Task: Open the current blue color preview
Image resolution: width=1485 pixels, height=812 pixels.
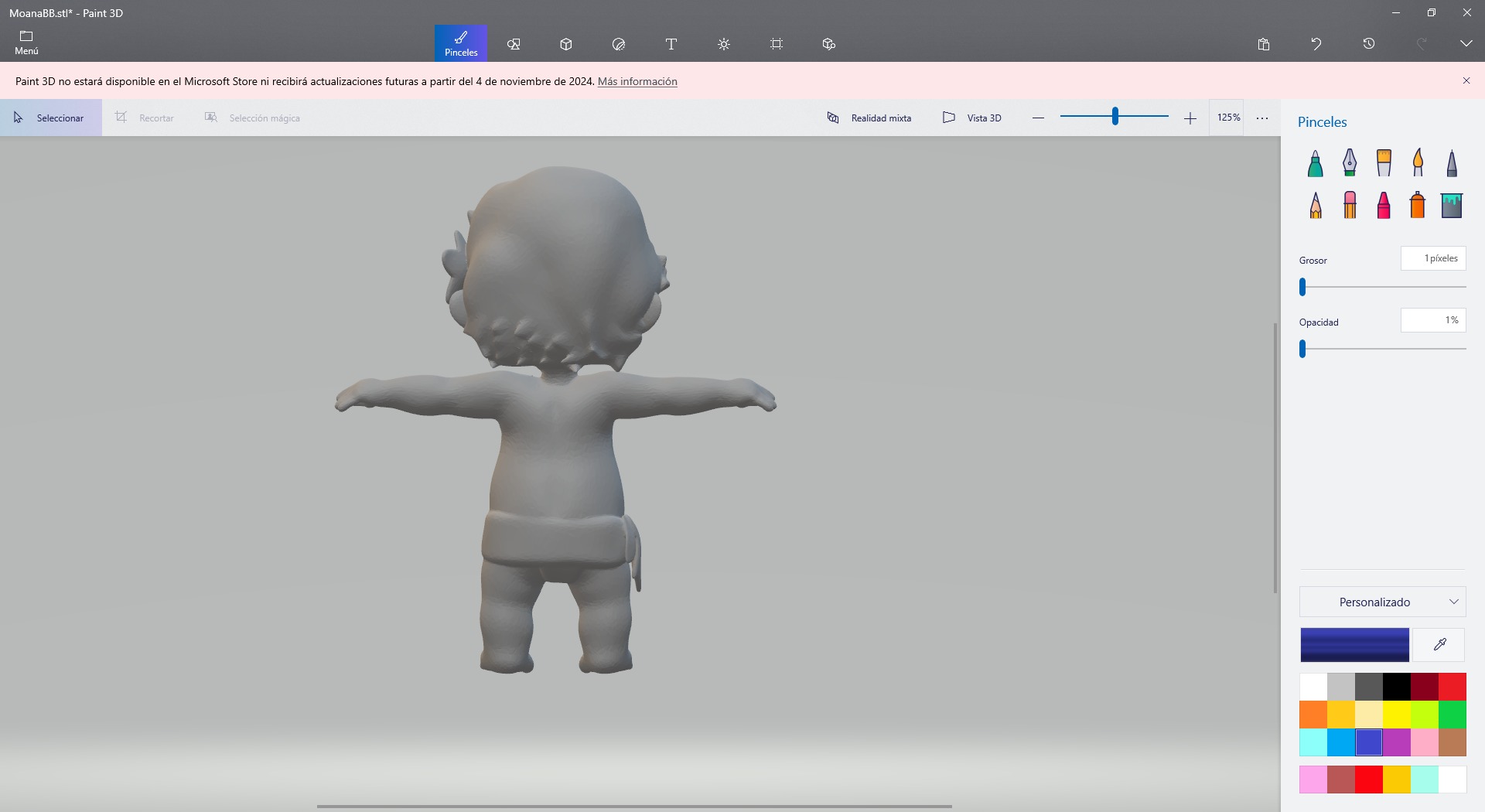Action: click(x=1354, y=645)
